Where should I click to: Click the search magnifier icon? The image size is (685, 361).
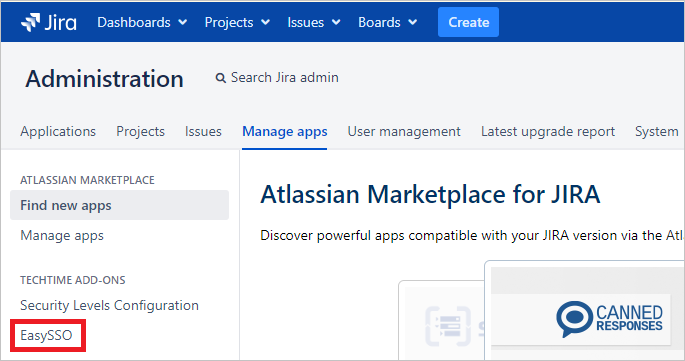pos(221,78)
